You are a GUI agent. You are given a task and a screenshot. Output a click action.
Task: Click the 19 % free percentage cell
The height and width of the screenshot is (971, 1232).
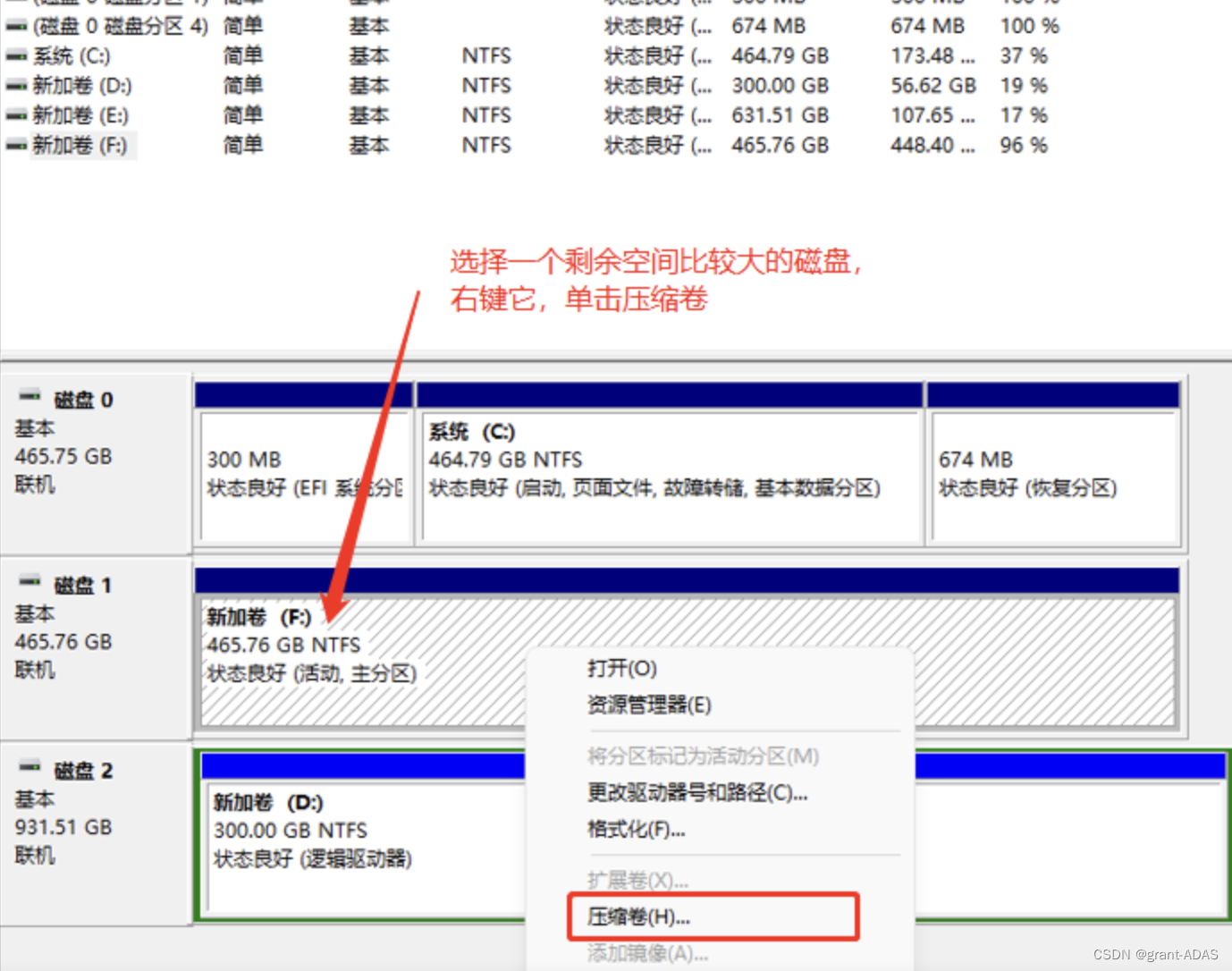(x=1024, y=86)
